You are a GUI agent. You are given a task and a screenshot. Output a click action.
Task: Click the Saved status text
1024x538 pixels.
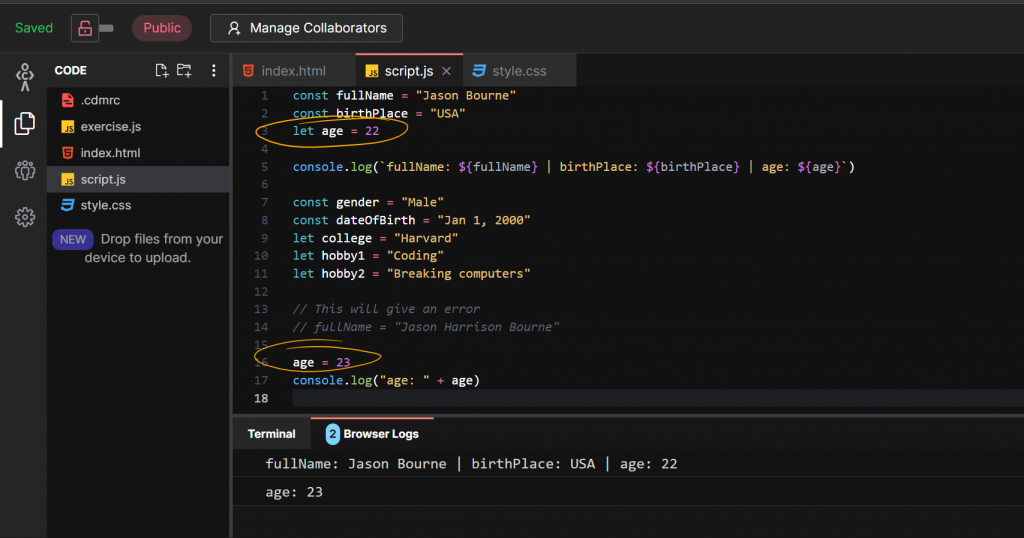tap(34, 28)
